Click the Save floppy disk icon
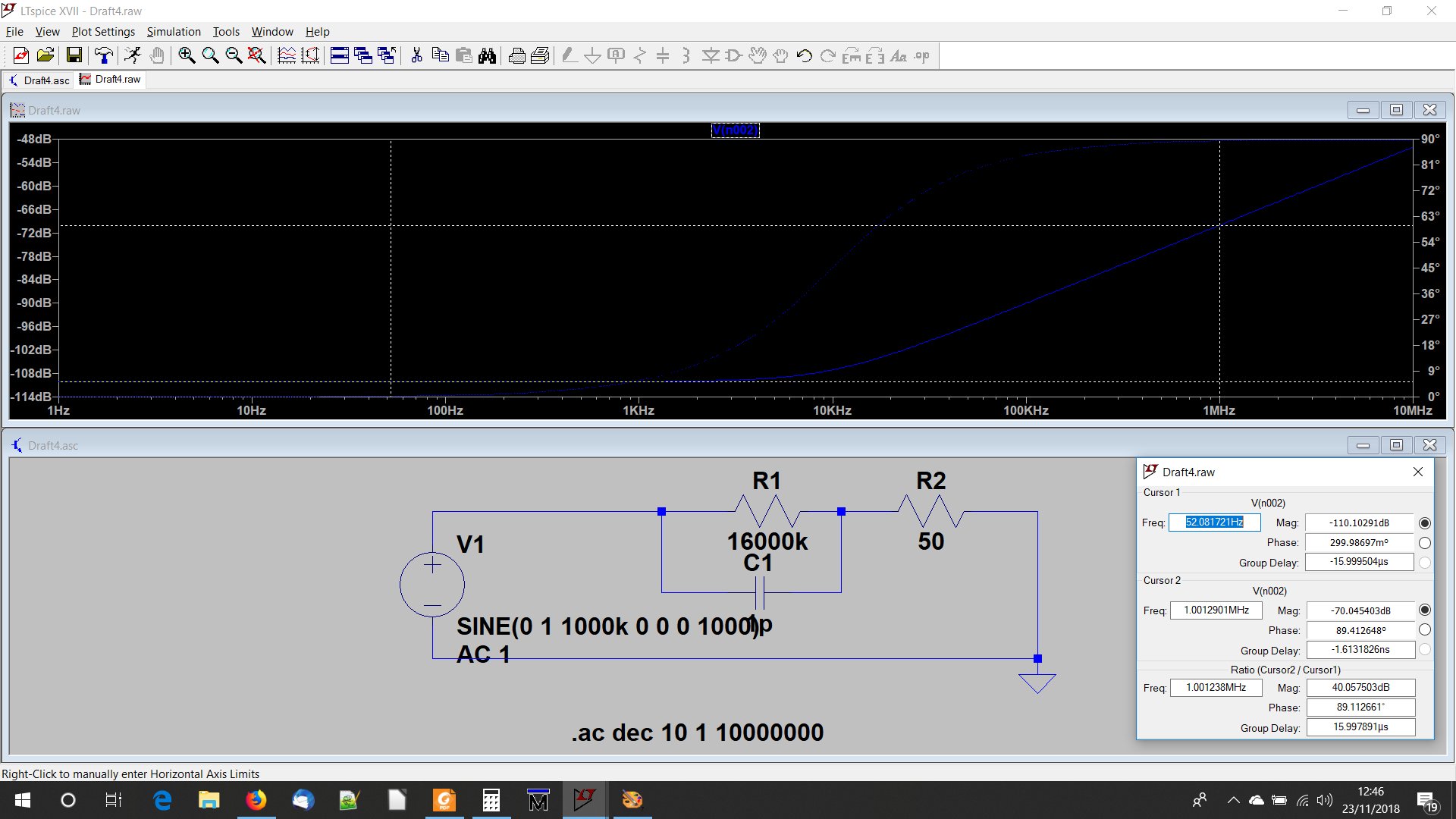1456x819 pixels. click(x=74, y=55)
